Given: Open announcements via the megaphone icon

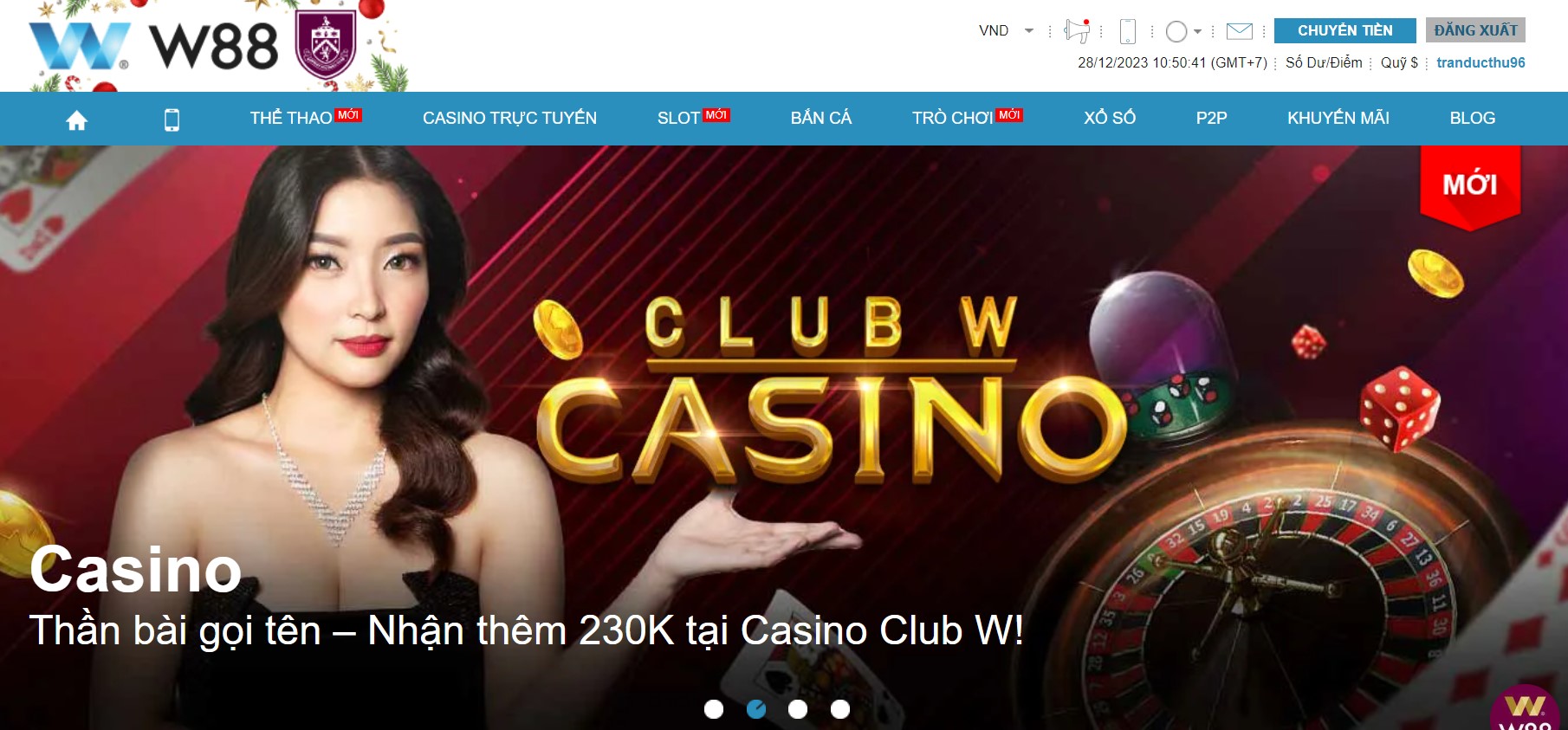Looking at the screenshot, I should (x=1077, y=31).
